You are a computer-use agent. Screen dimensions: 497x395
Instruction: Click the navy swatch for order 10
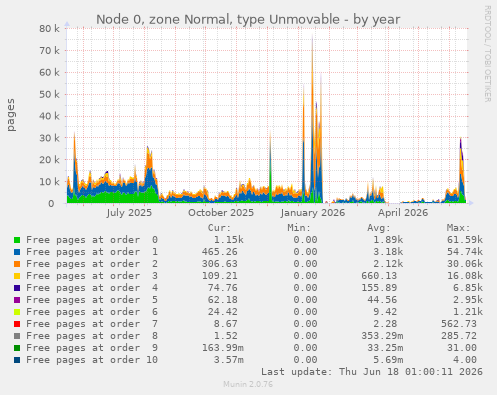17,360
